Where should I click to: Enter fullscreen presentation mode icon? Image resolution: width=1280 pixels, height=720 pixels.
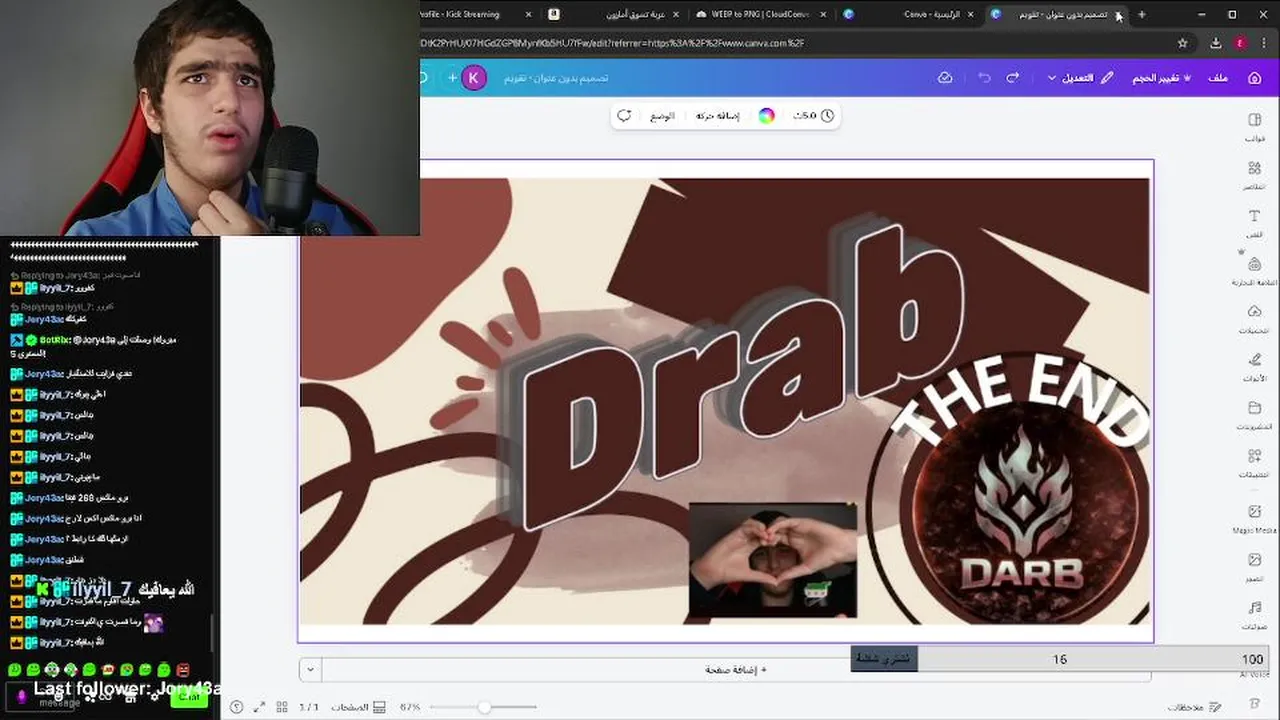(259, 707)
